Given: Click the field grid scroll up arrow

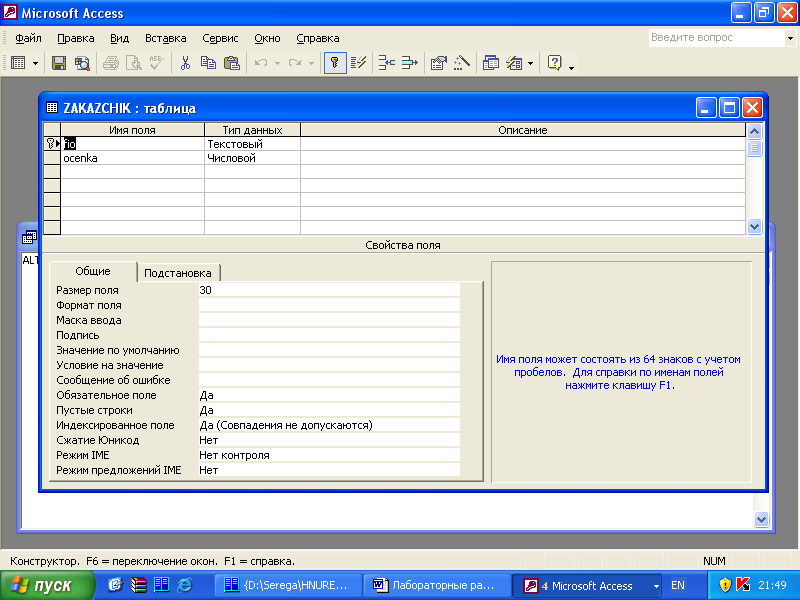Looking at the screenshot, I should 754,132.
